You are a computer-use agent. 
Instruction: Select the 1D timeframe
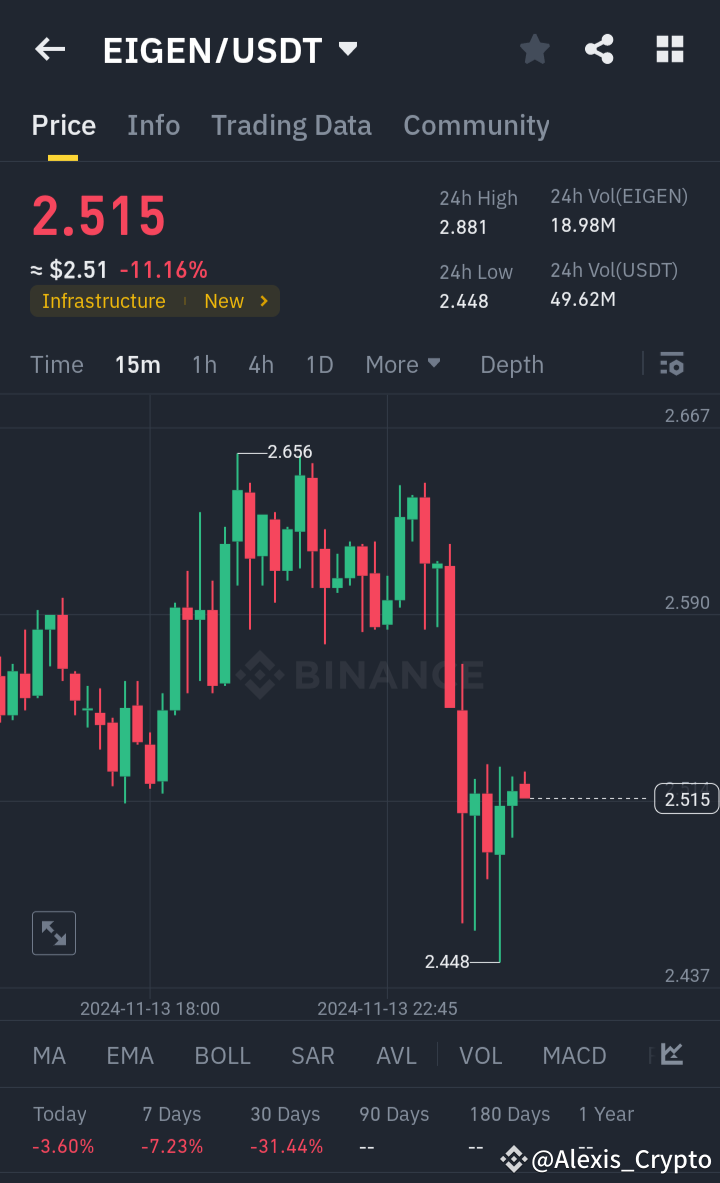(320, 364)
